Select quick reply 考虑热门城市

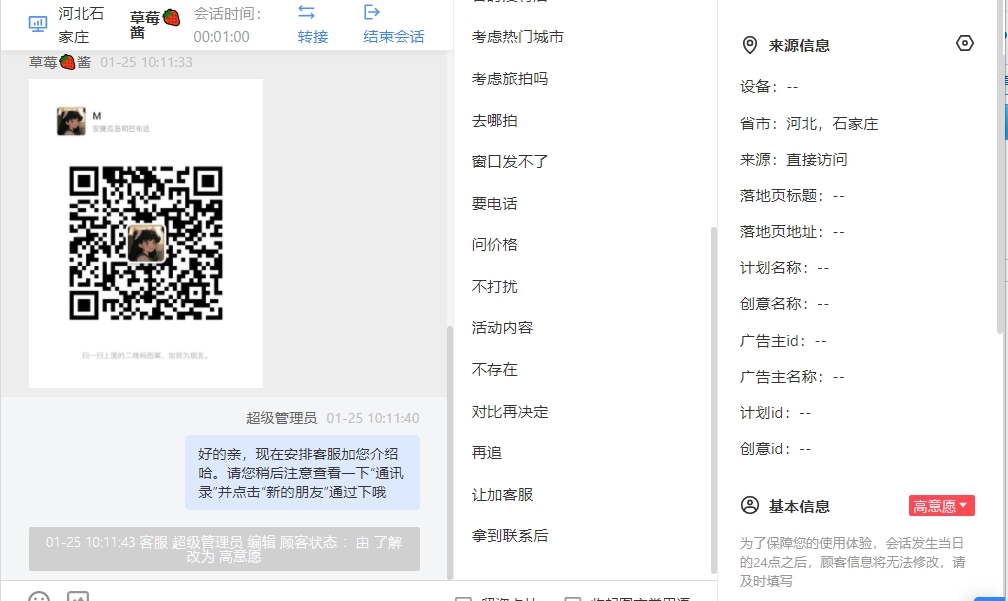(518, 37)
